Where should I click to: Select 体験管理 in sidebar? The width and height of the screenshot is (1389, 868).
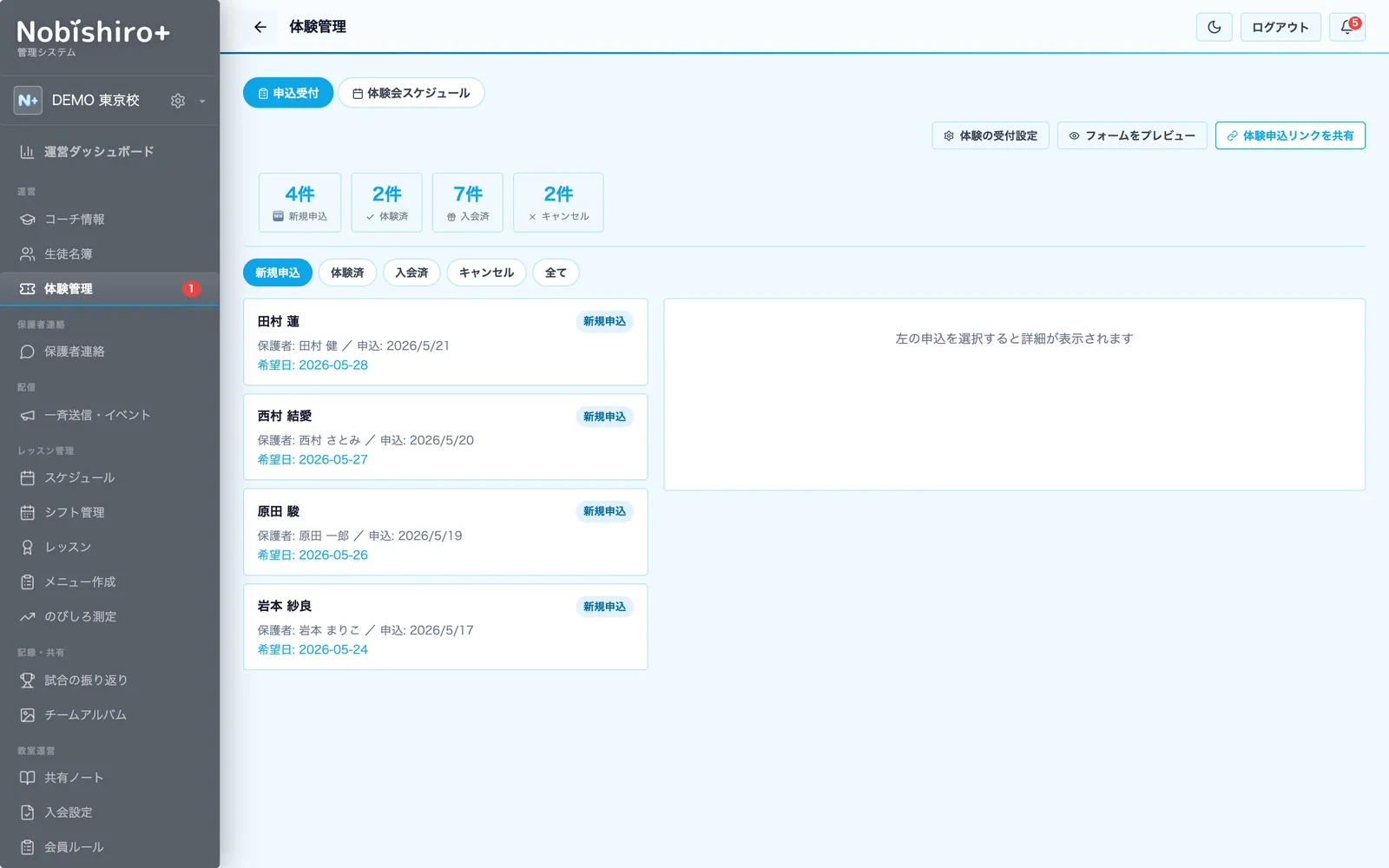point(109,288)
